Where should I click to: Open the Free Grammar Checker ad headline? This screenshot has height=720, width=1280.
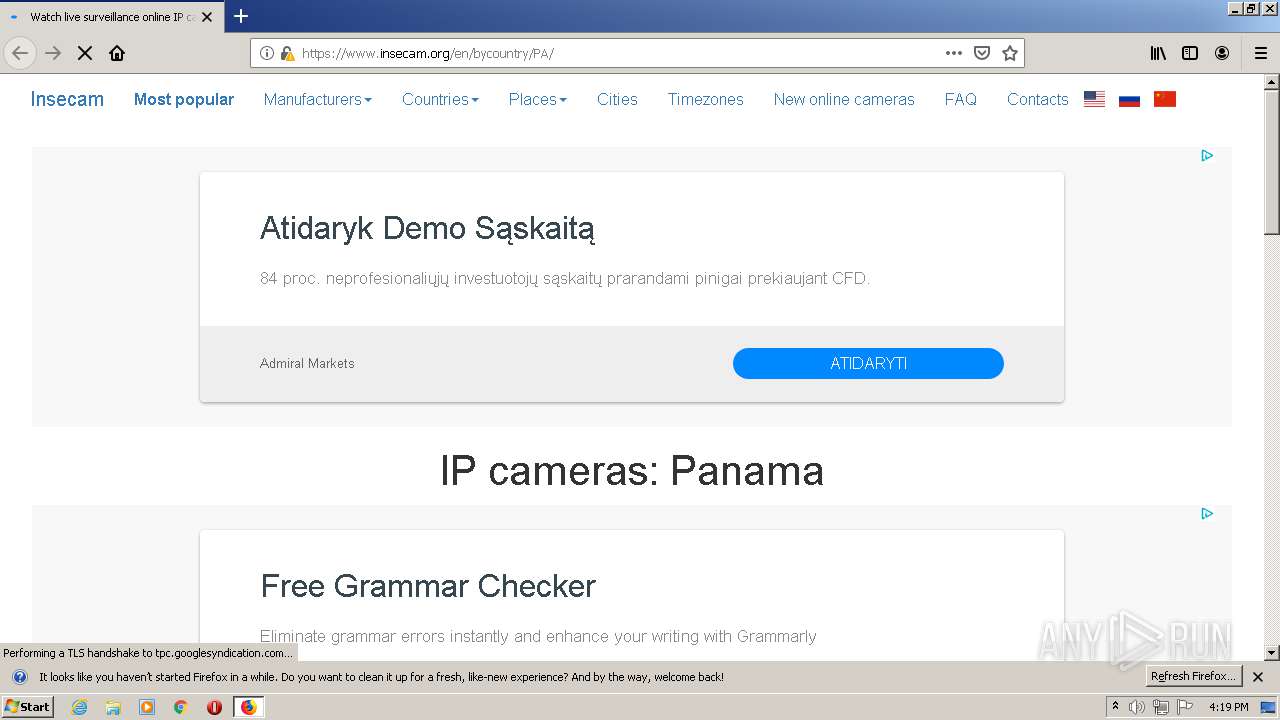pos(428,586)
